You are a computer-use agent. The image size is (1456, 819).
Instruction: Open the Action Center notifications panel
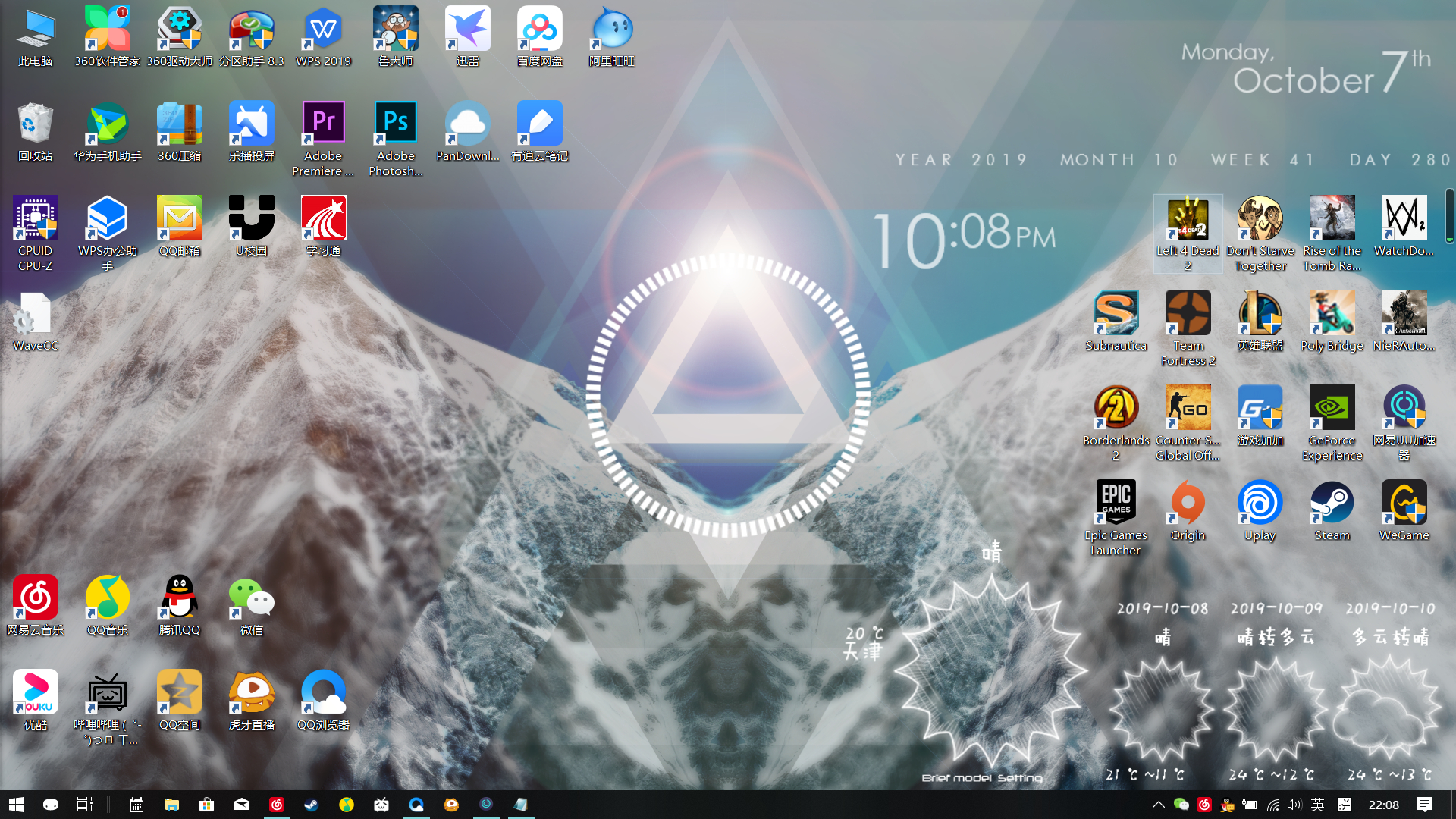1424,805
